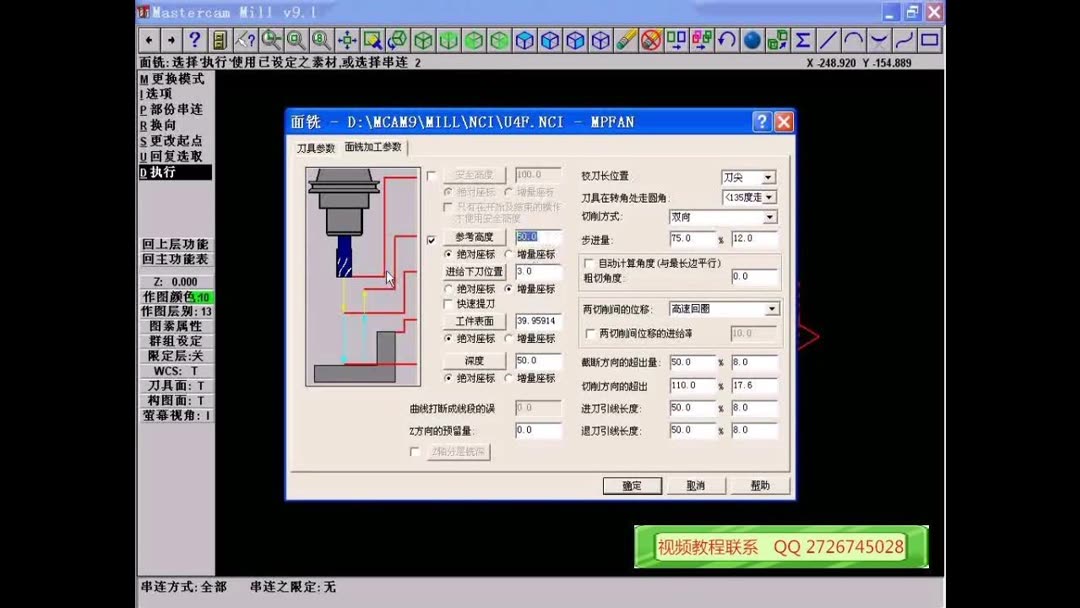Click the analyze Sigma toolbar icon

click(x=803, y=41)
